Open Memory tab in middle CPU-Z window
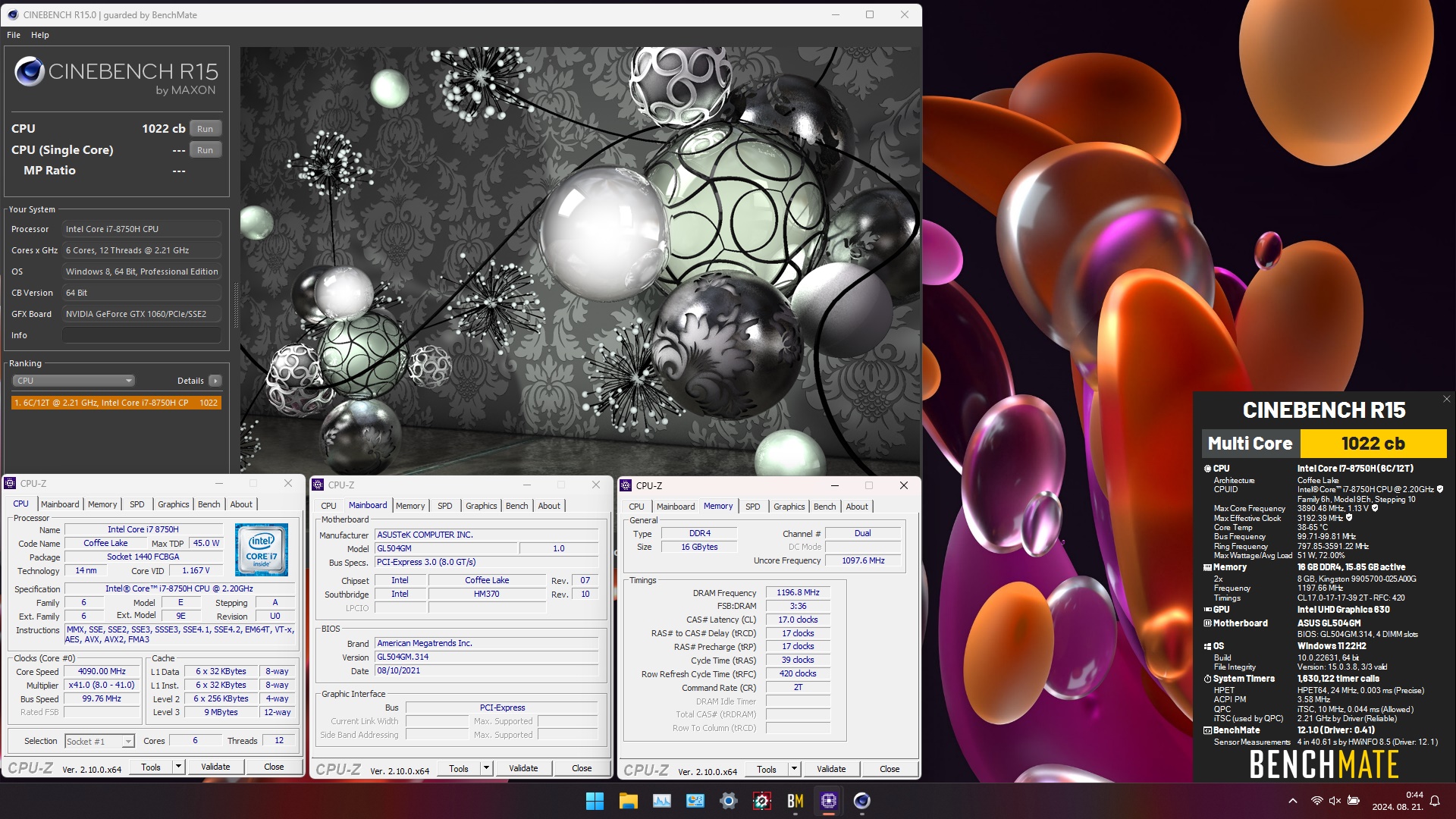Viewport: 1456px width, 819px height. 410,506
